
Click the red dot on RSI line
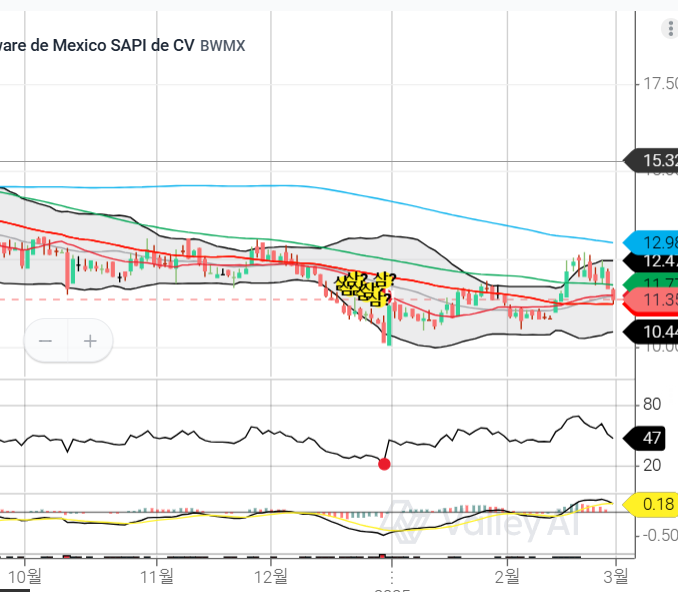pyautogui.click(x=384, y=463)
